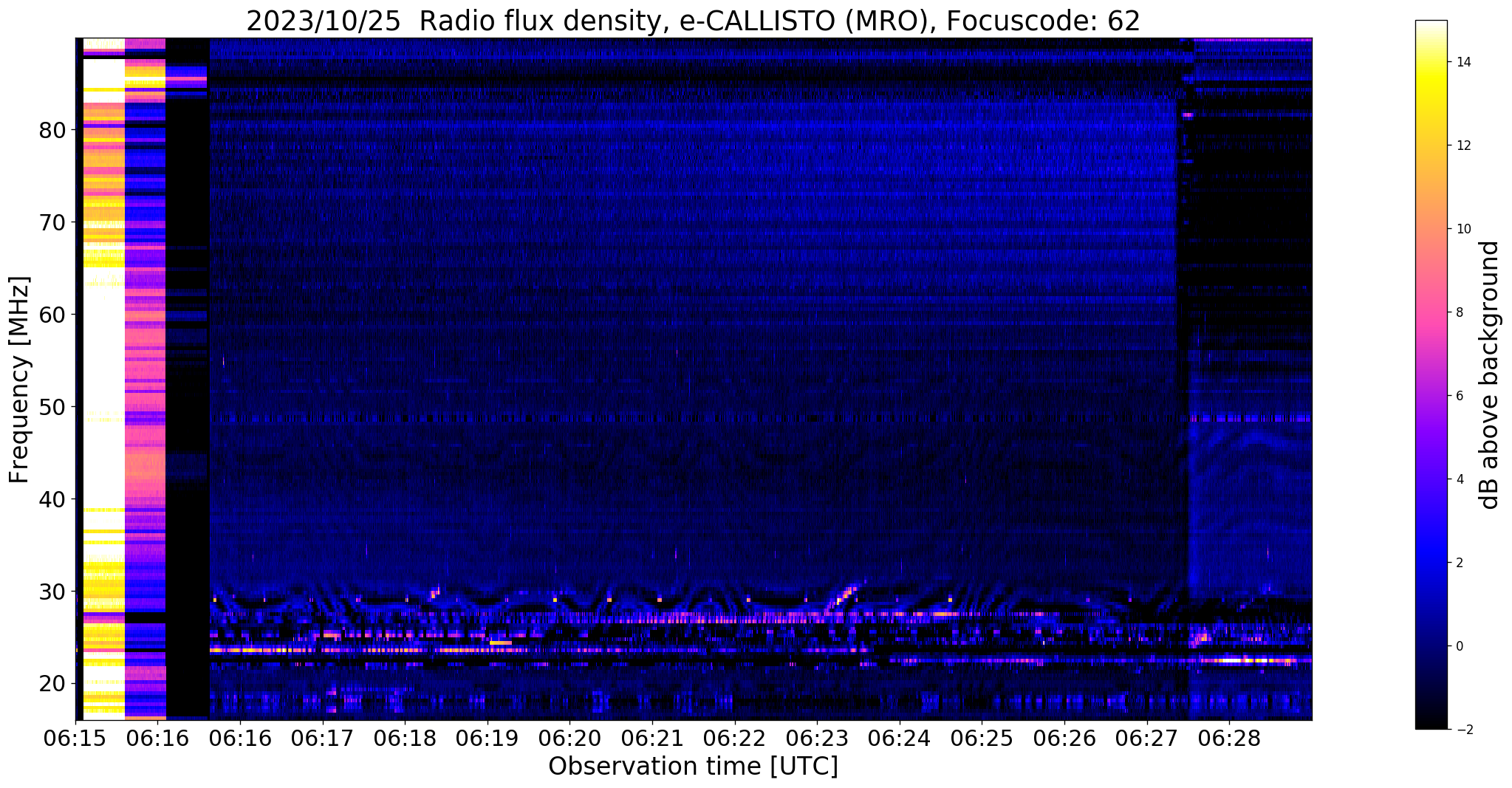The image size is (1512, 788).
Task: Click the 06:23 time tick label
Action: pyautogui.click(x=817, y=737)
